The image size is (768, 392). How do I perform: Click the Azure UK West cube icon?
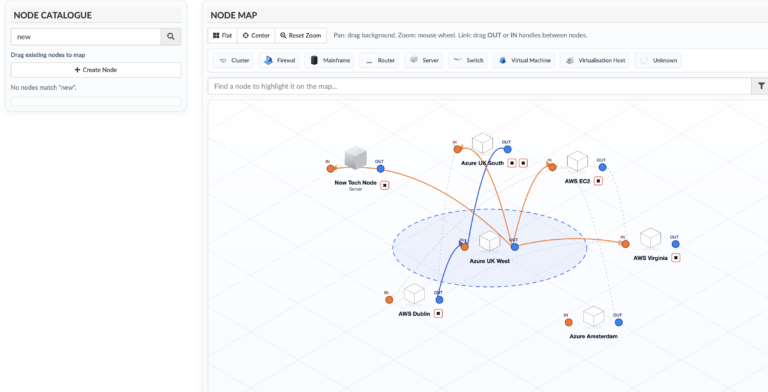click(x=489, y=241)
